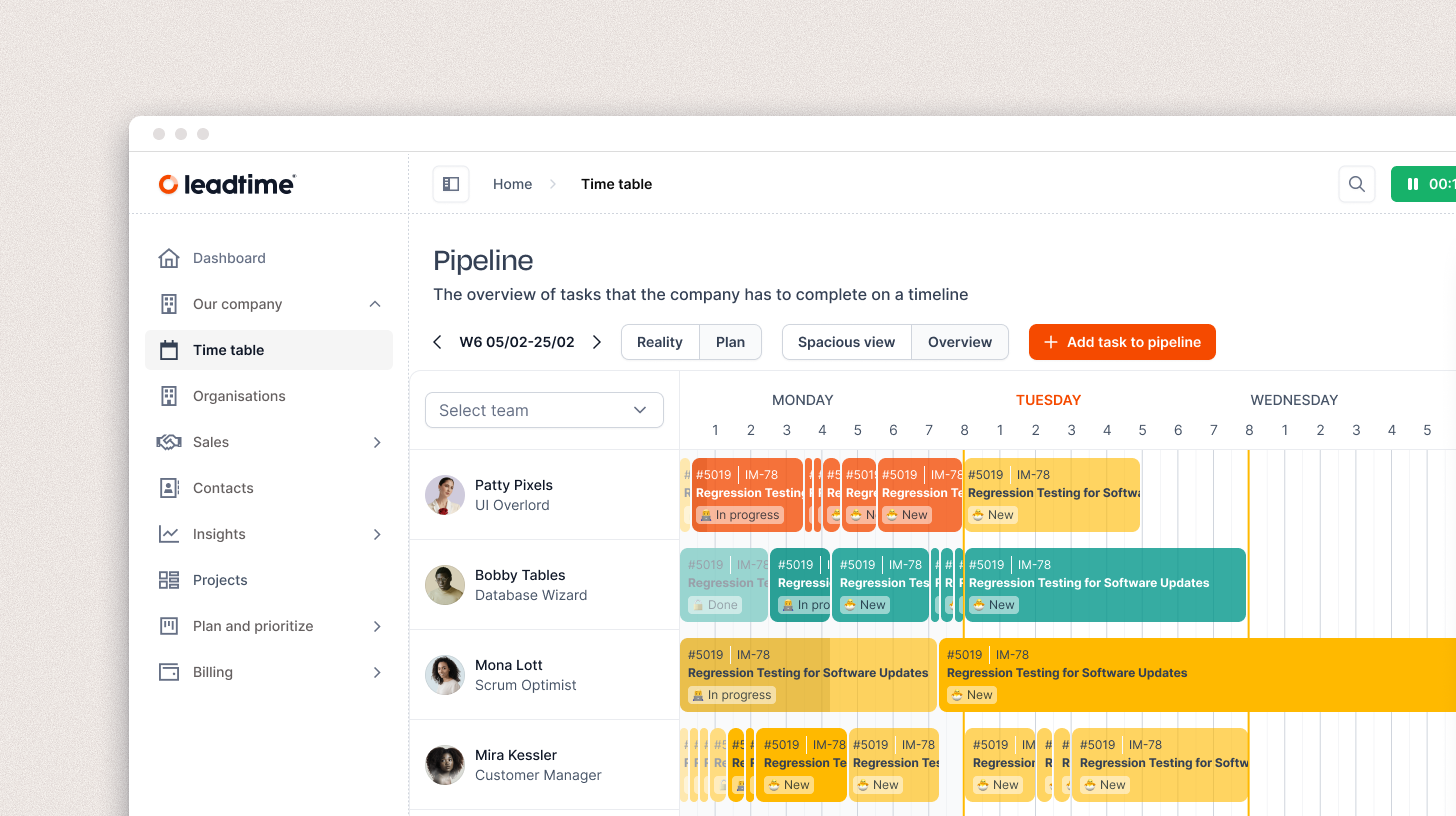Pause the green running timer

click(1423, 184)
